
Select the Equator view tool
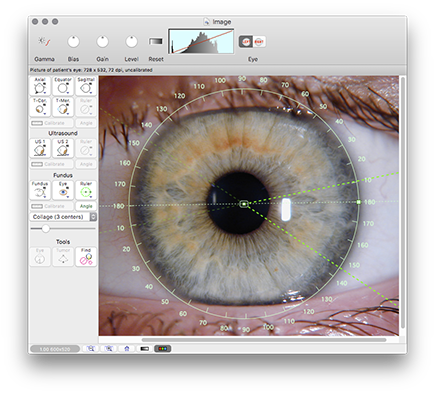pyautogui.click(x=63, y=86)
